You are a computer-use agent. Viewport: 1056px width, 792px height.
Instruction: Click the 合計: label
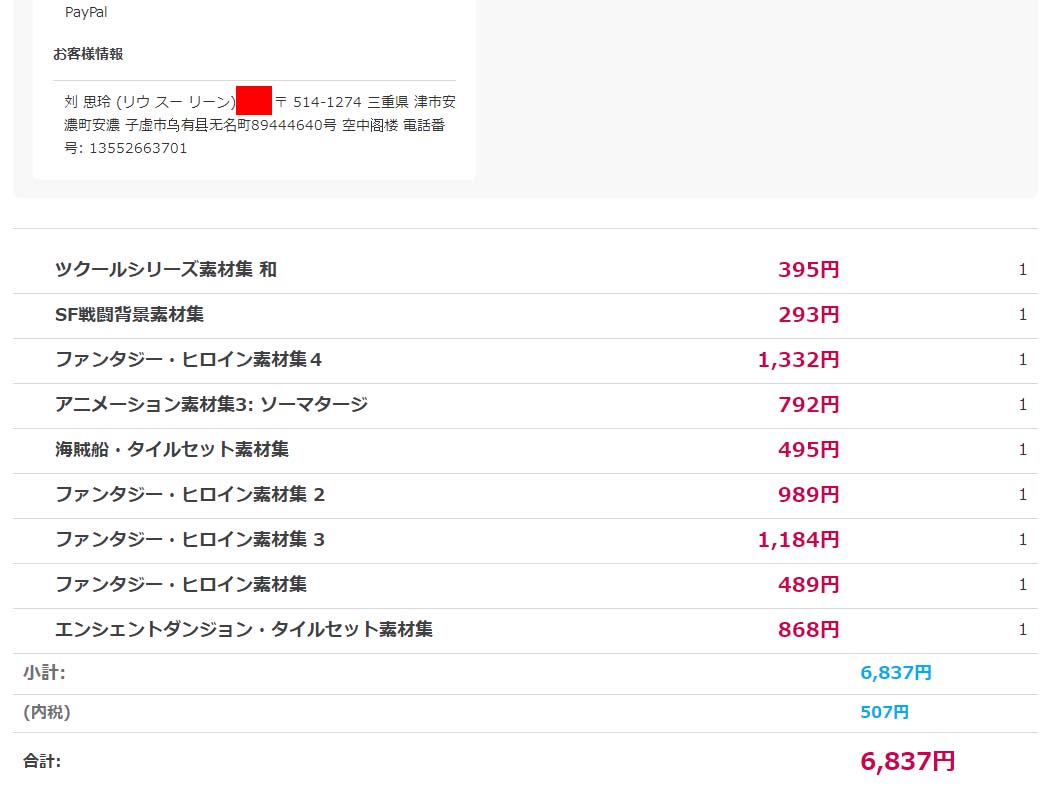tap(42, 762)
